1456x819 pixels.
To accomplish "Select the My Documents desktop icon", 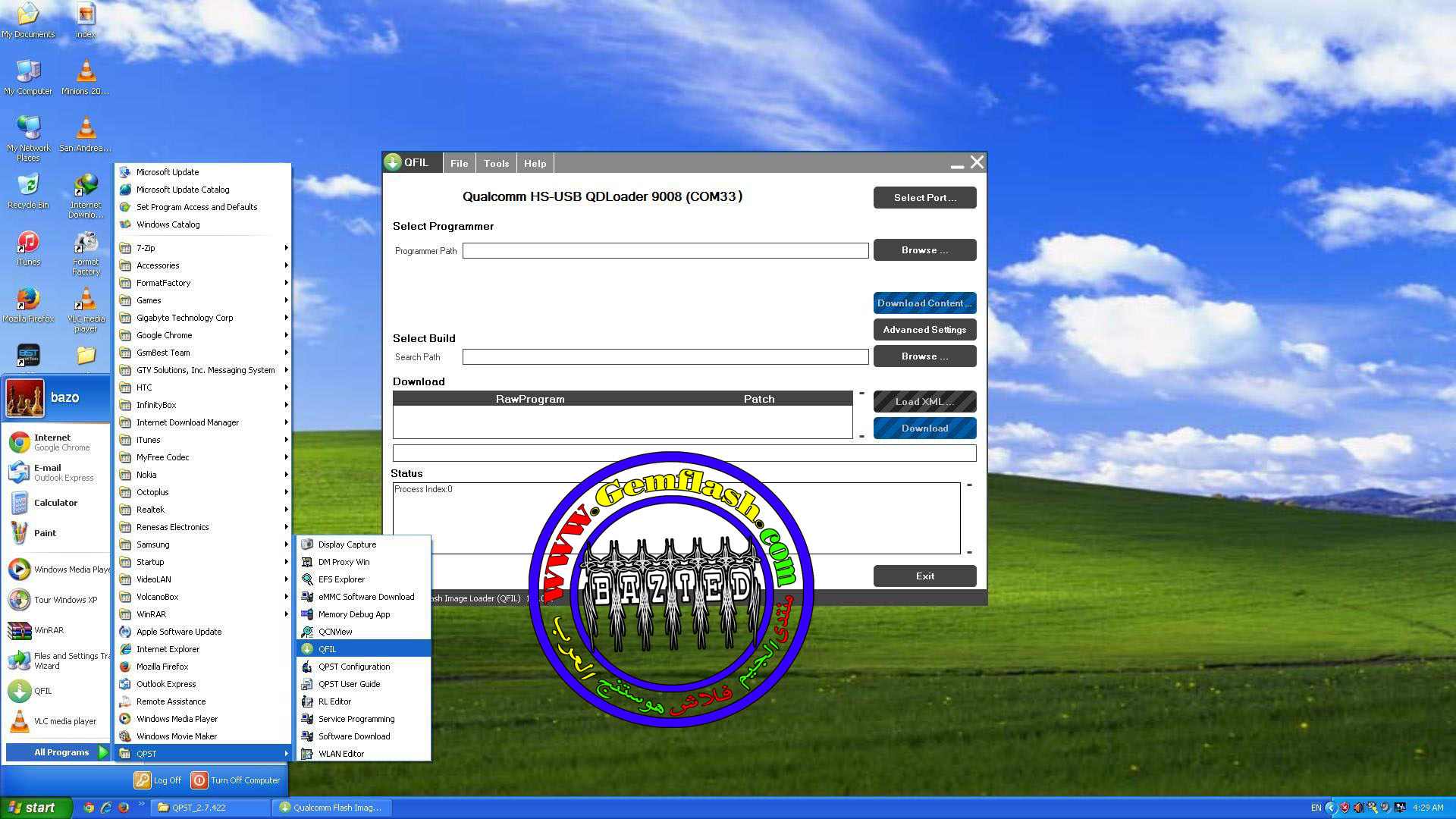I will point(28,20).
